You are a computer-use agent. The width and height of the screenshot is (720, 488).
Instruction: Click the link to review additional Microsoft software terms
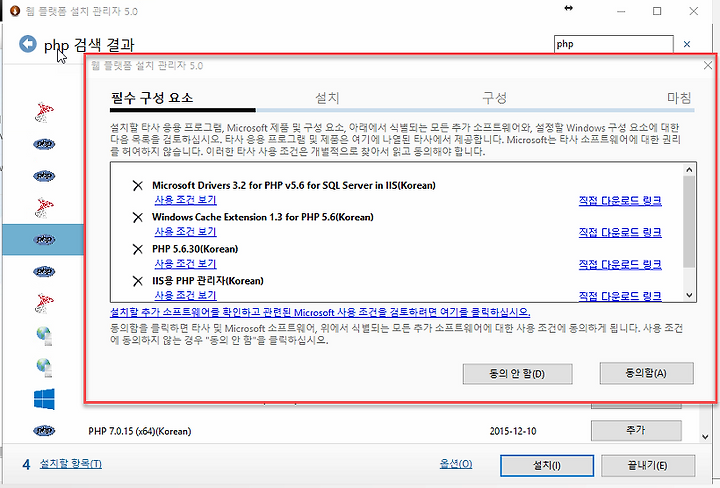pyautogui.click(x=320, y=313)
